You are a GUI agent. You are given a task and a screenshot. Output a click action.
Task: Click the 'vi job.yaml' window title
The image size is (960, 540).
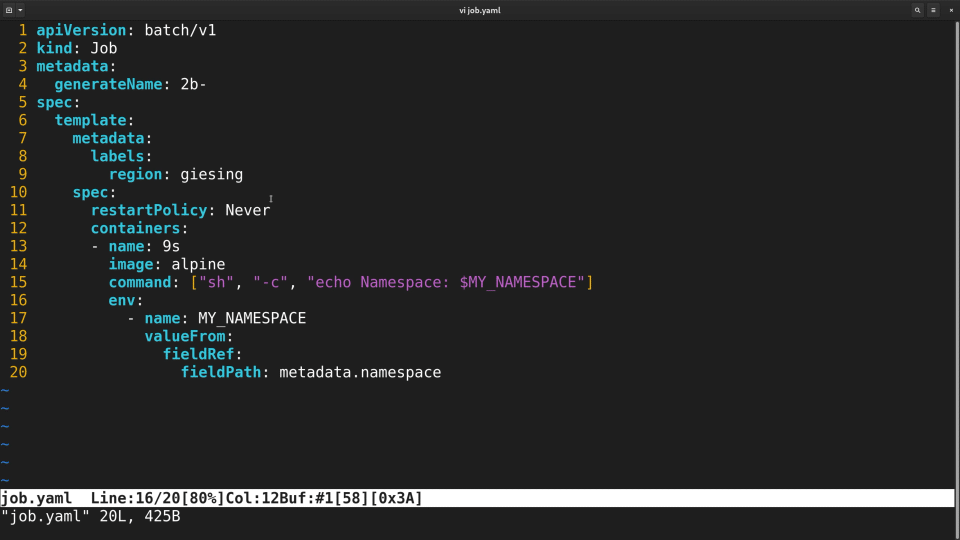pos(480,10)
